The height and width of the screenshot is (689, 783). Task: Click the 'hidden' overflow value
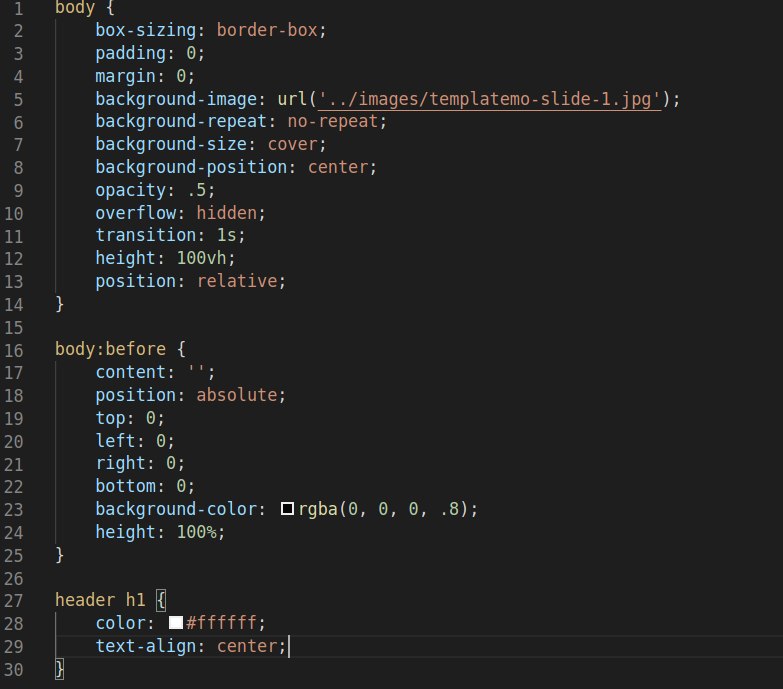pyautogui.click(x=226, y=213)
